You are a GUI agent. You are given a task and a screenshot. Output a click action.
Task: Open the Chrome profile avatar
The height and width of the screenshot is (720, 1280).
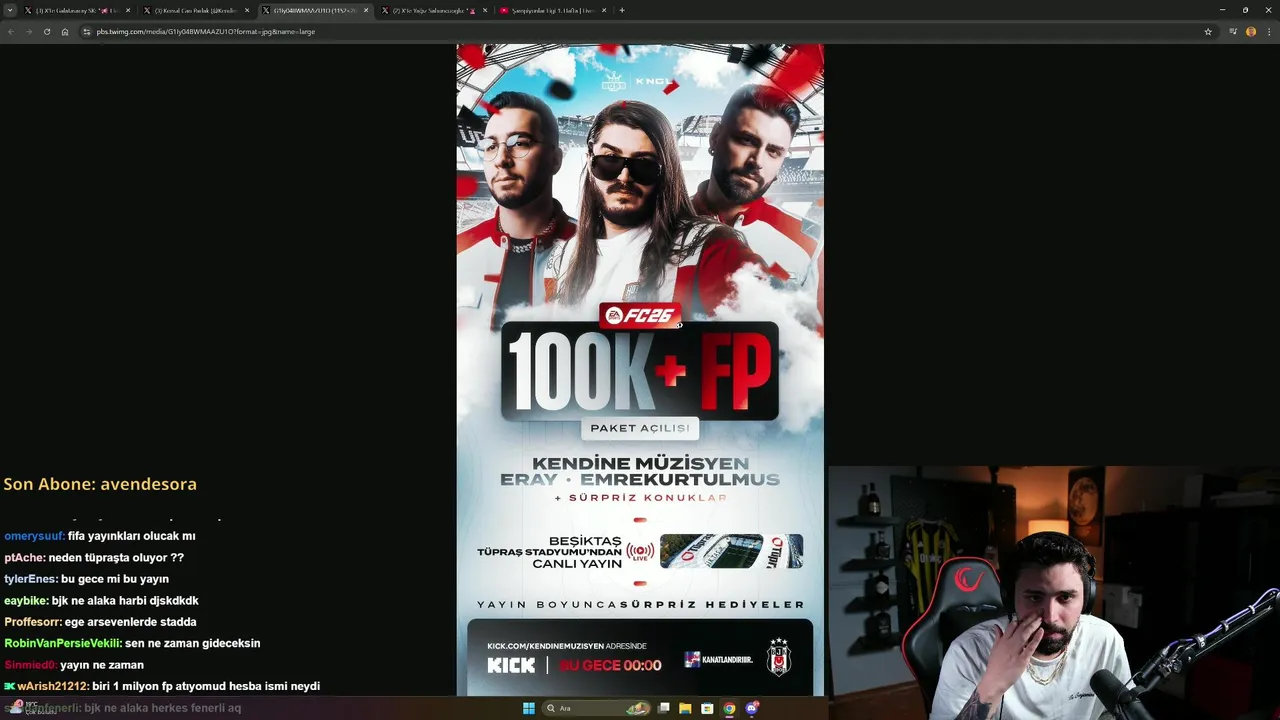1251,32
